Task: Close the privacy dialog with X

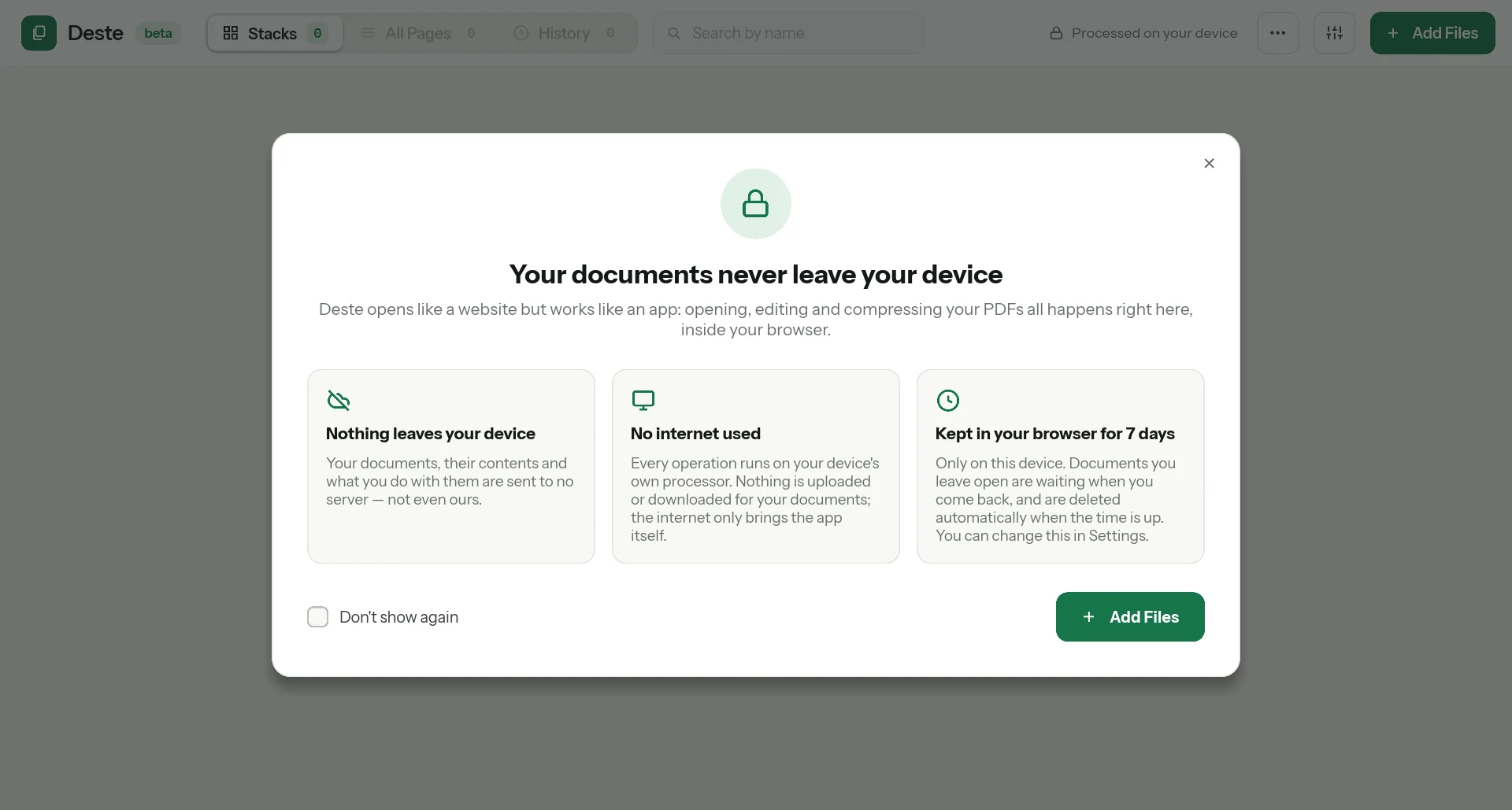Action: [x=1209, y=163]
